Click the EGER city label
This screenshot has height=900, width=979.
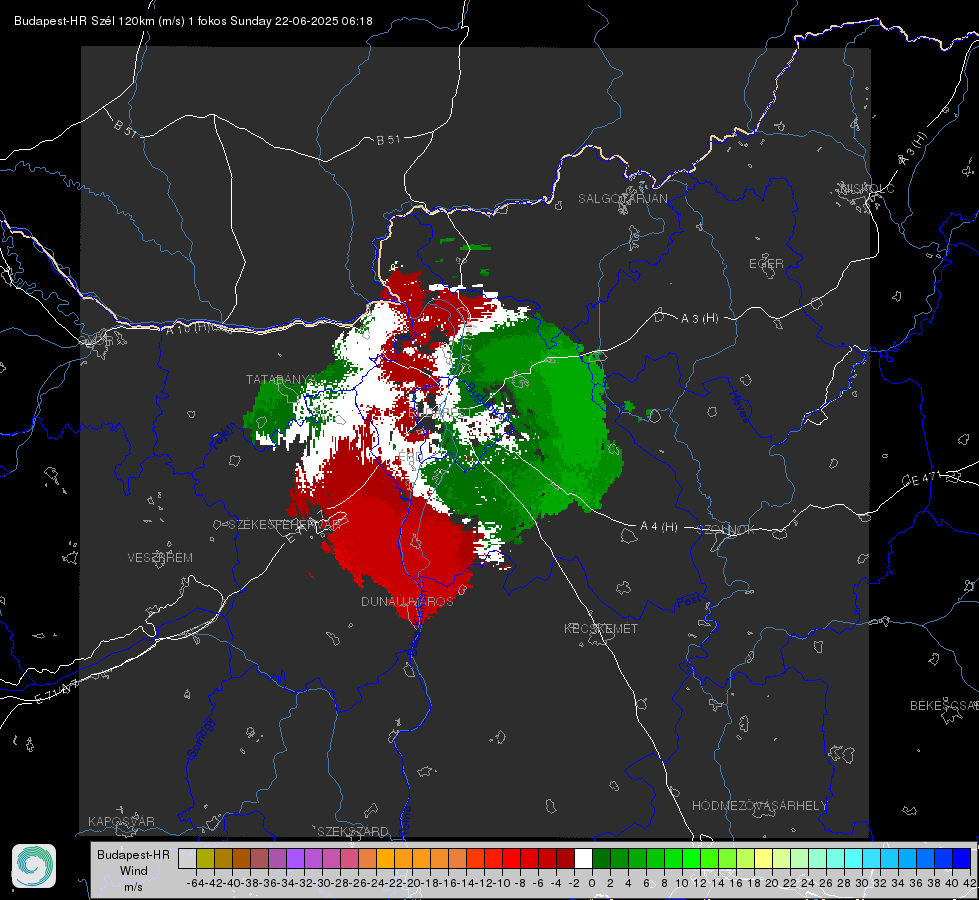(x=766, y=264)
